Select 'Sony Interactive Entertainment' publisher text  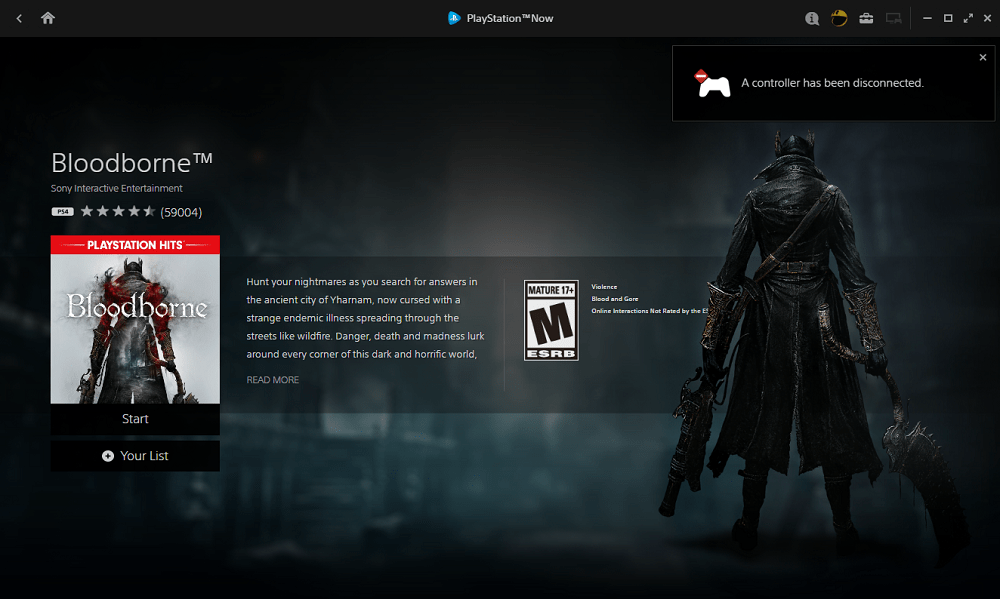point(117,188)
